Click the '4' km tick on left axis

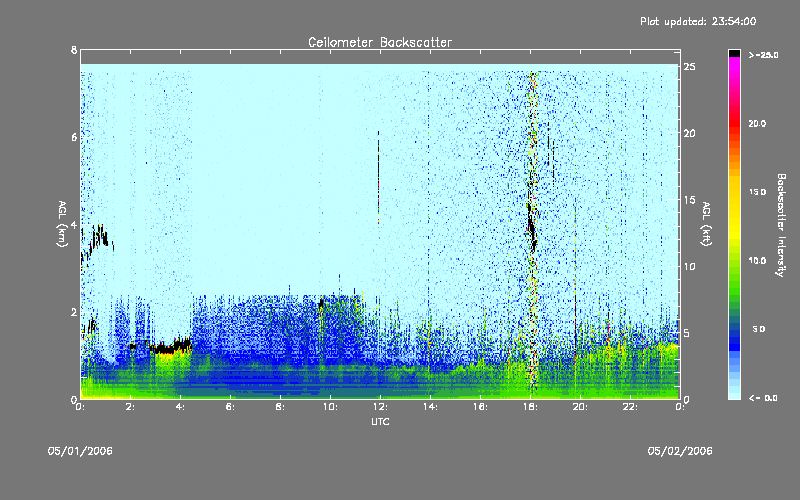74,224
